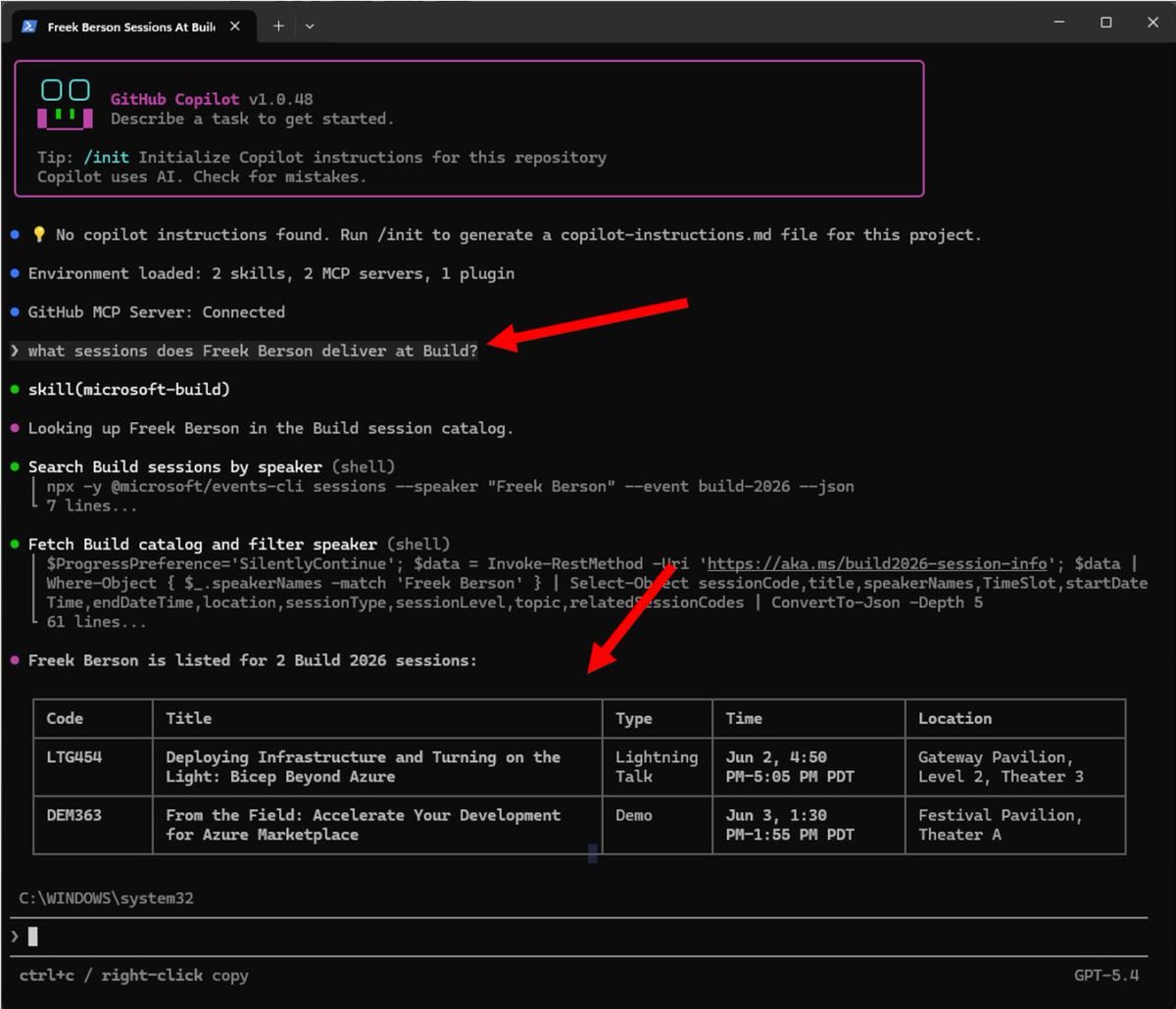1176x1009 pixels.
Task: Click the 61 lines... collapsed output
Action: coord(97,622)
